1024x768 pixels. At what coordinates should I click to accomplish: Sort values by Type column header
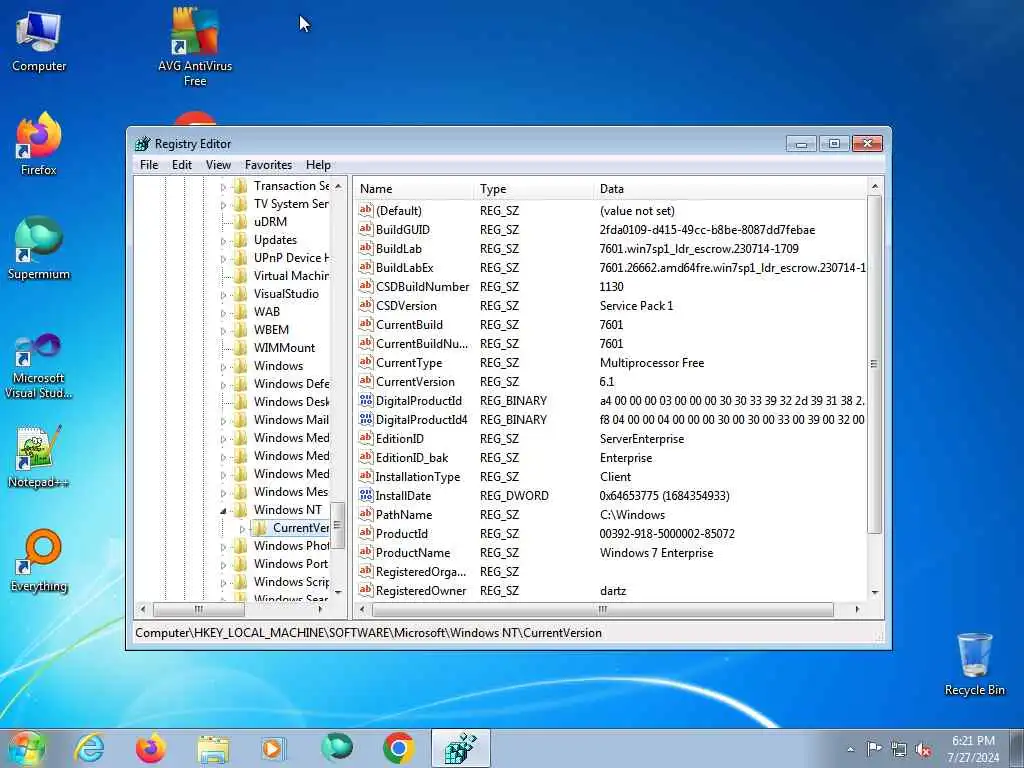pos(534,189)
